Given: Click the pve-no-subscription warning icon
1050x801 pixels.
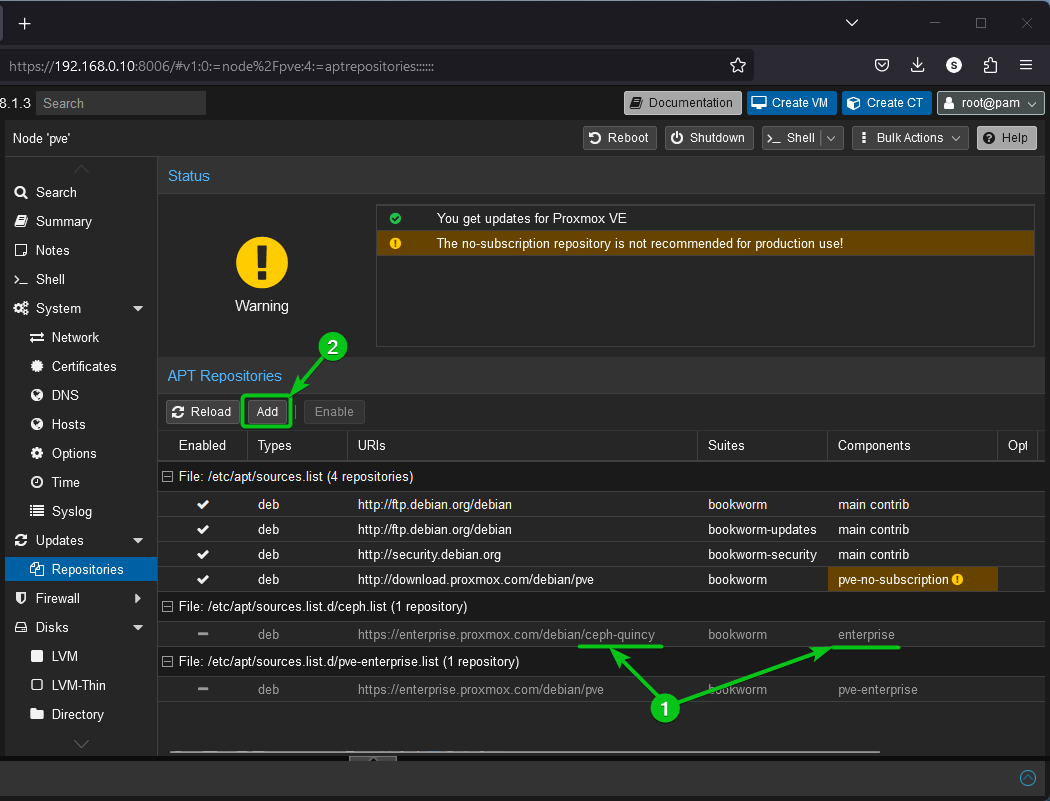Looking at the screenshot, I should click(x=958, y=579).
